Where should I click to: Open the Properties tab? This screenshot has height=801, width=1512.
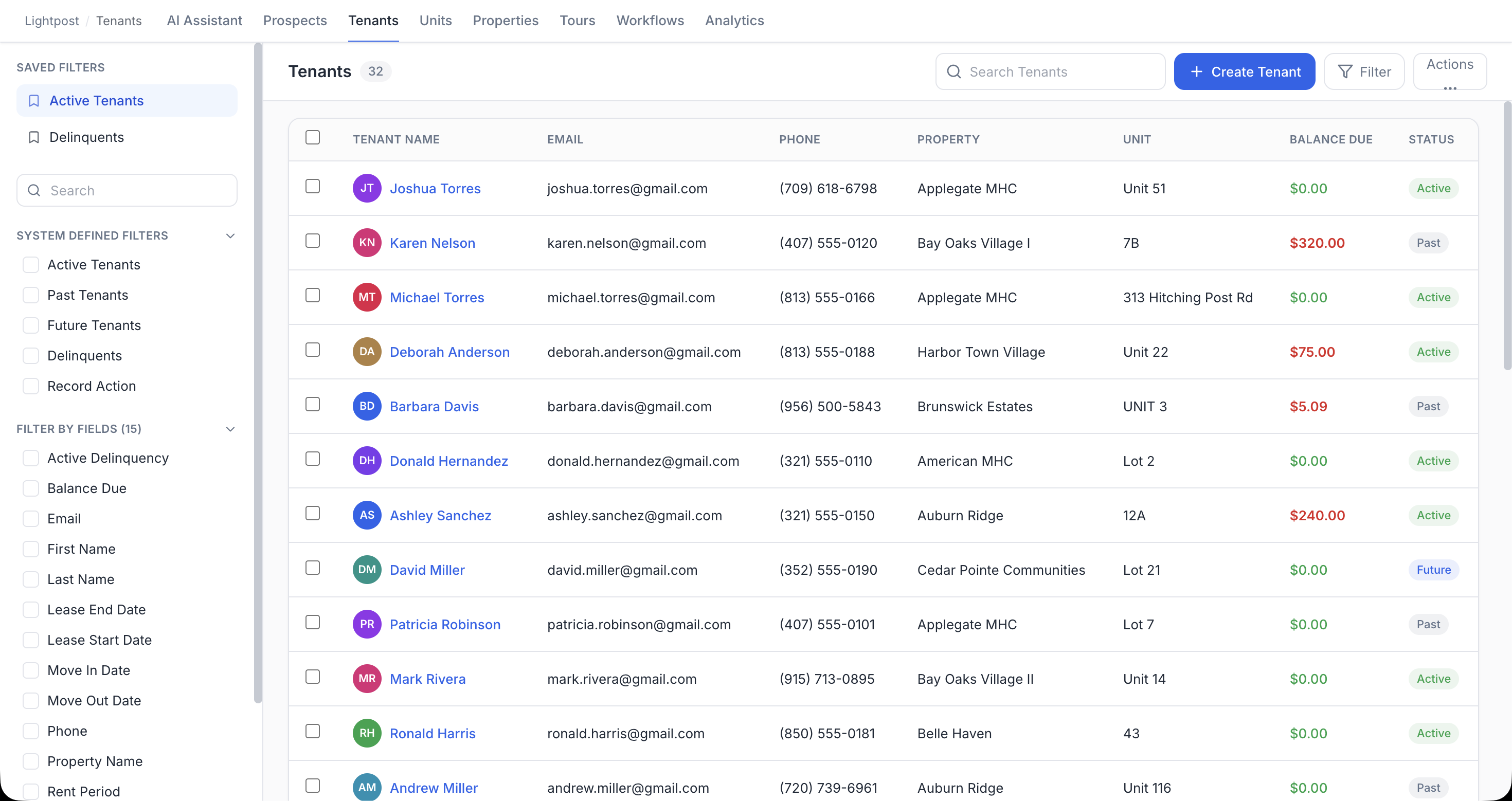tap(506, 21)
